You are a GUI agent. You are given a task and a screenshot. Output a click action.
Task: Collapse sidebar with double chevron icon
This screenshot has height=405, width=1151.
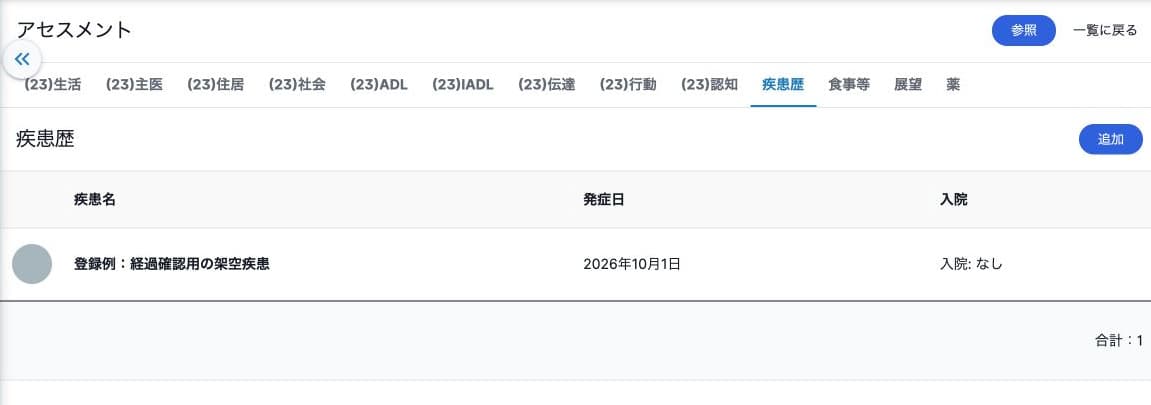pyautogui.click(x=22, y=59)
